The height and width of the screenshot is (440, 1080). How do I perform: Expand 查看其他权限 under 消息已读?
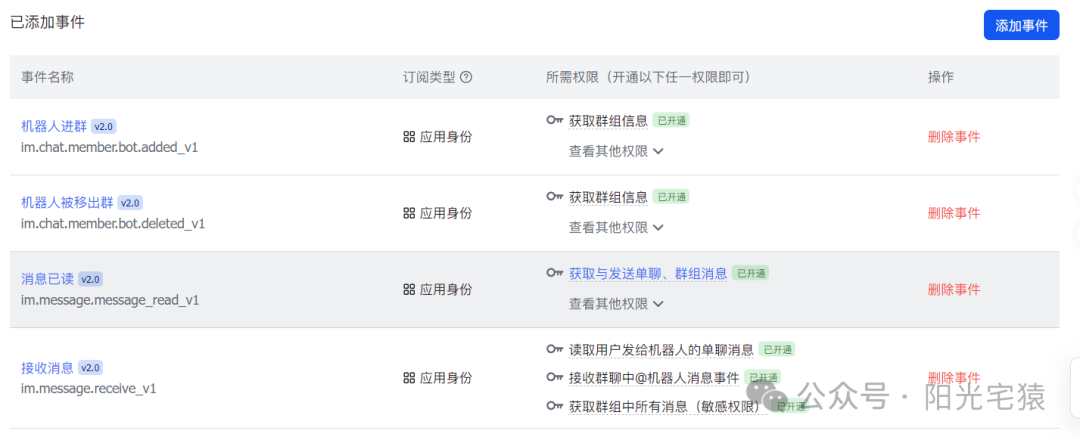click(x=616, y=304)
